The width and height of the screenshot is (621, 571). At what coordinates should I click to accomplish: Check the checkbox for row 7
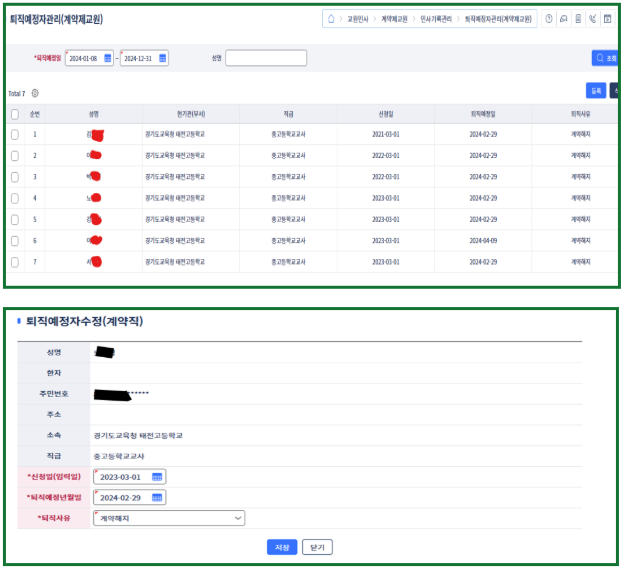pyautogui.click(x=15, y=262)
